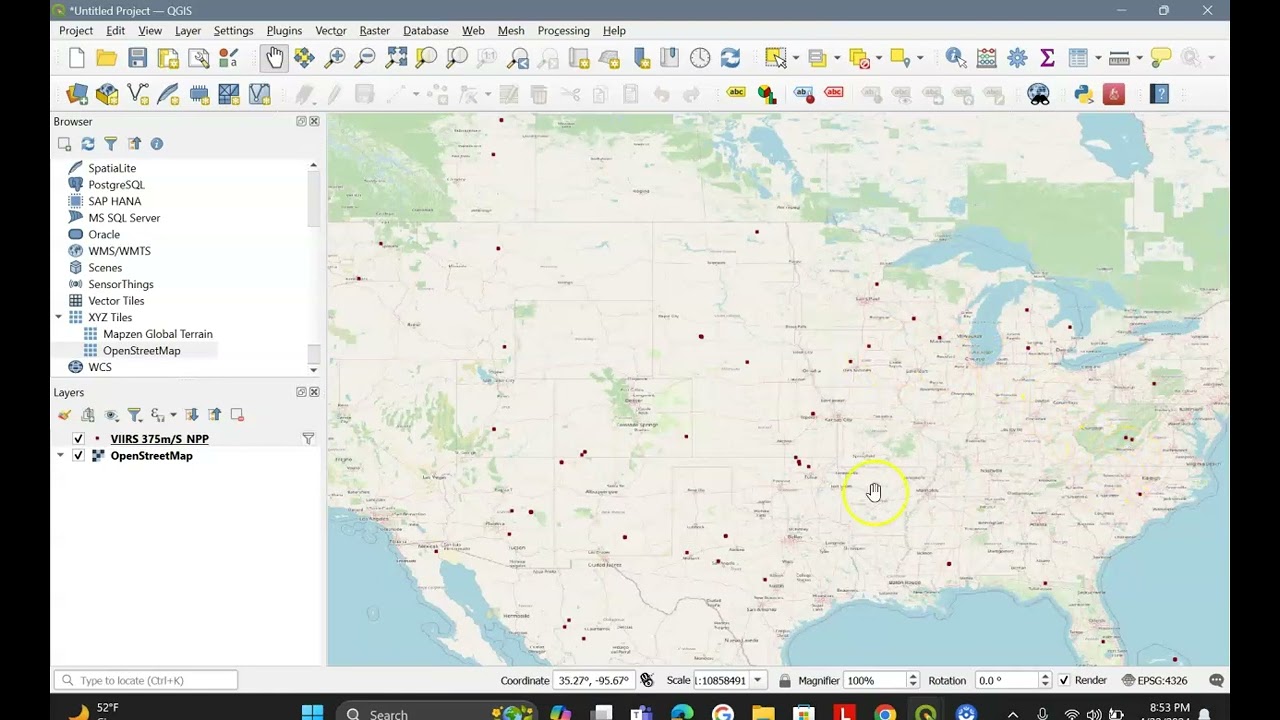This screenshot has height=720, width=1280.
Task: Open the Vector menu
Action: (x=331, y=31)
